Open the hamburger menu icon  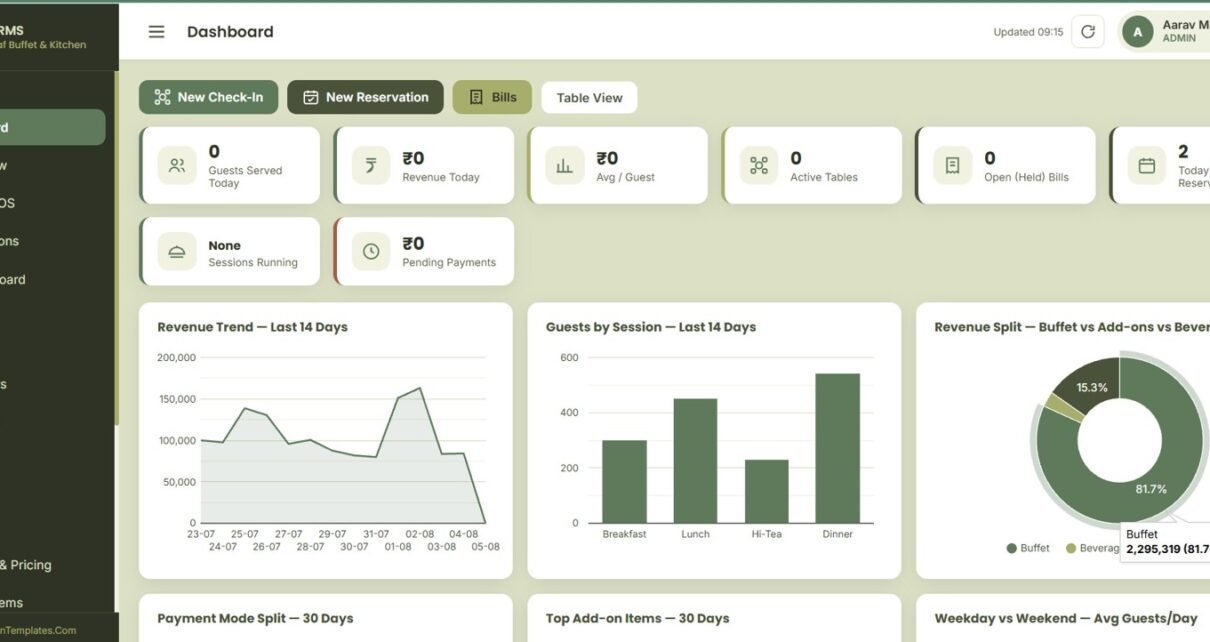(x=156, y=32)
